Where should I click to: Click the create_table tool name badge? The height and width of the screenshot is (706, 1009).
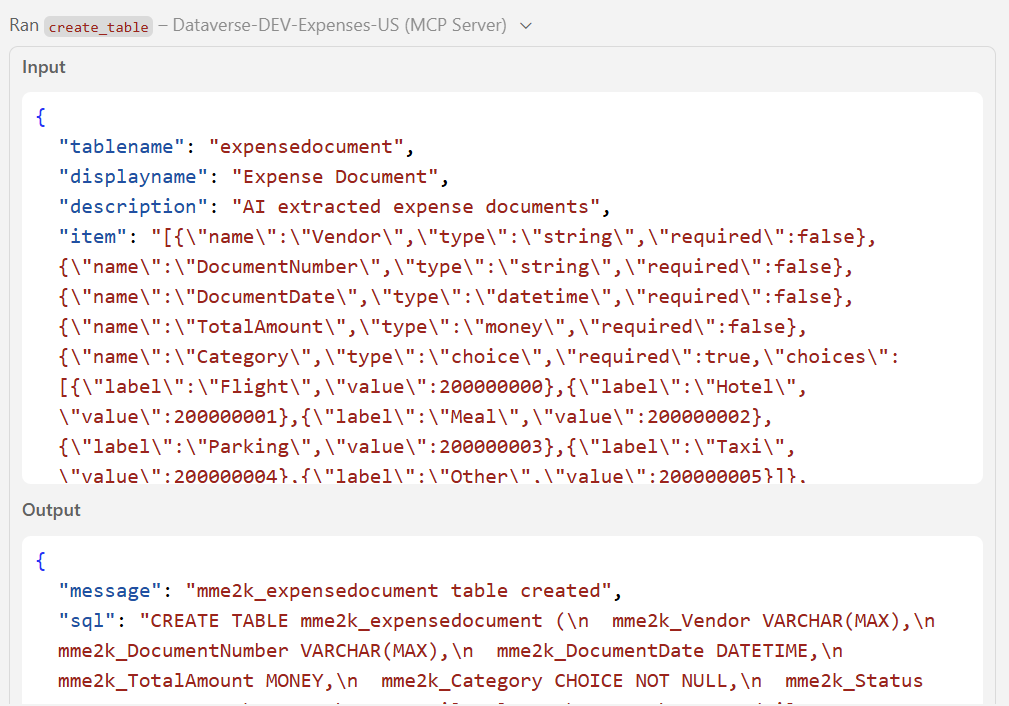coord(98,27)
